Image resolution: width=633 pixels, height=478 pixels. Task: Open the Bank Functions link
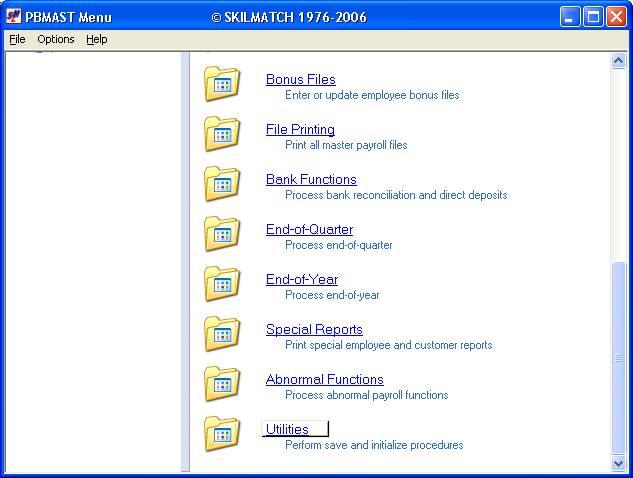[311, 179]
